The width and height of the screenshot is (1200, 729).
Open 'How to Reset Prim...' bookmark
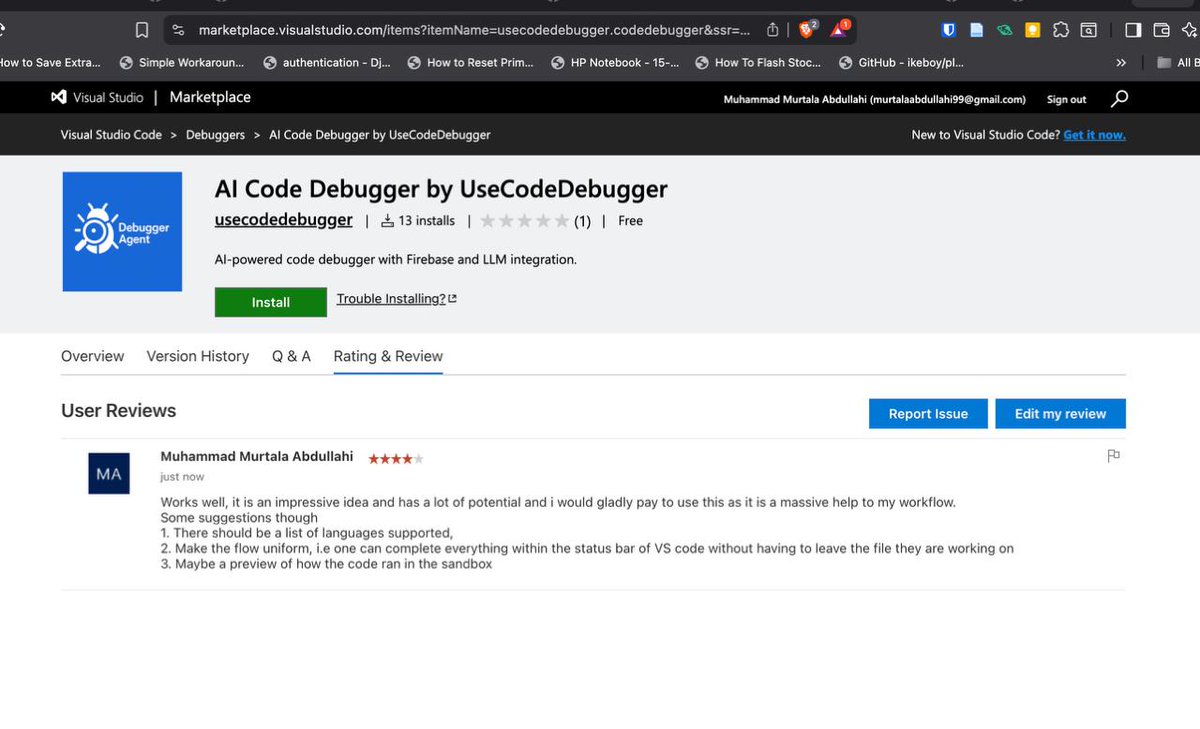pos(470,62)
